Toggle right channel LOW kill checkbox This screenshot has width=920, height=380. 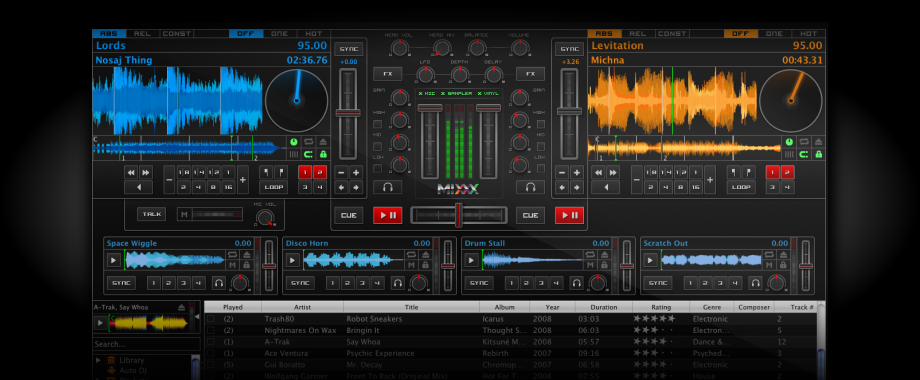[x=540, y=168]
